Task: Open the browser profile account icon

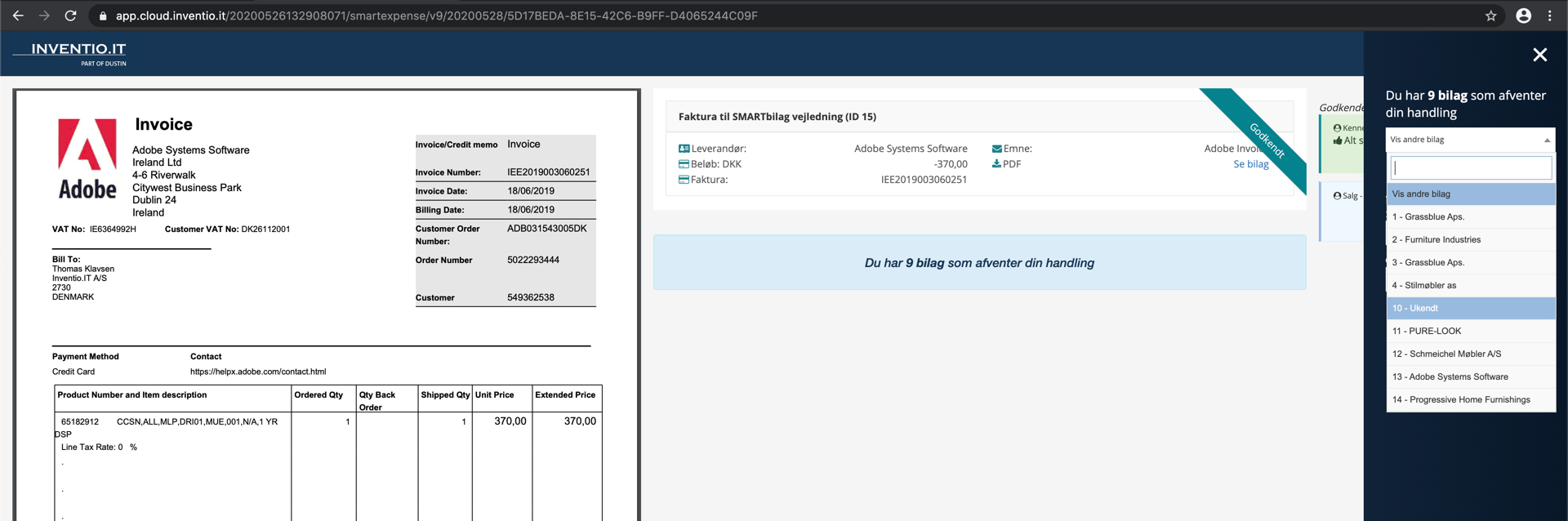Action: coord(1523,16)
